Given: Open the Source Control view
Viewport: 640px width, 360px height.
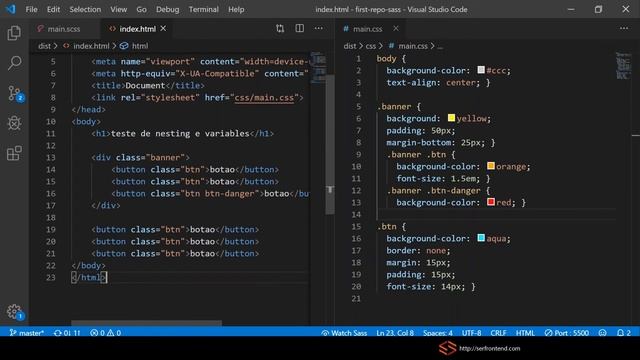Looking at the screenshot, I should (15, 93).
